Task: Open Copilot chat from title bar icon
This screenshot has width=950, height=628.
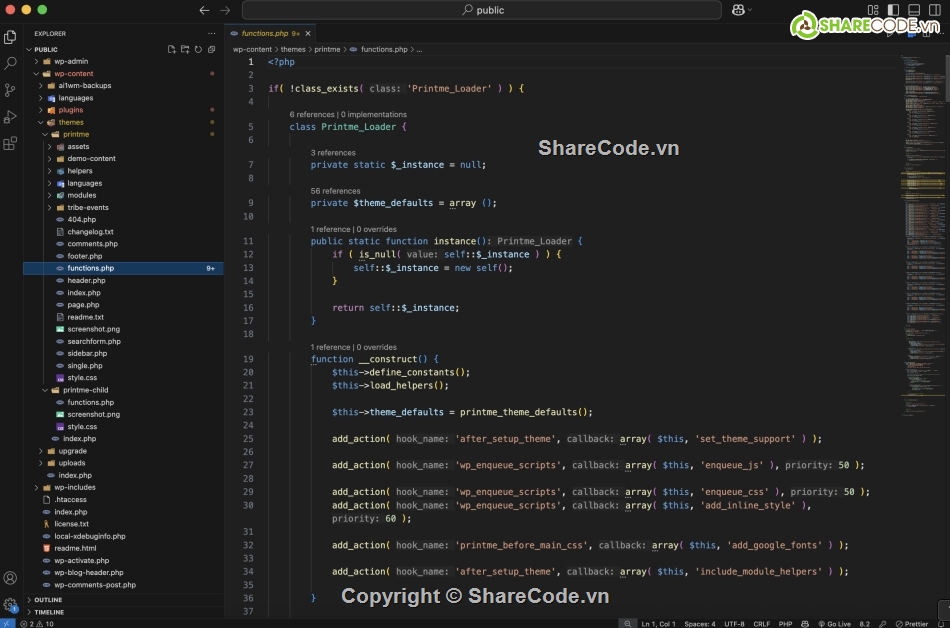Action: click(738, 10)
